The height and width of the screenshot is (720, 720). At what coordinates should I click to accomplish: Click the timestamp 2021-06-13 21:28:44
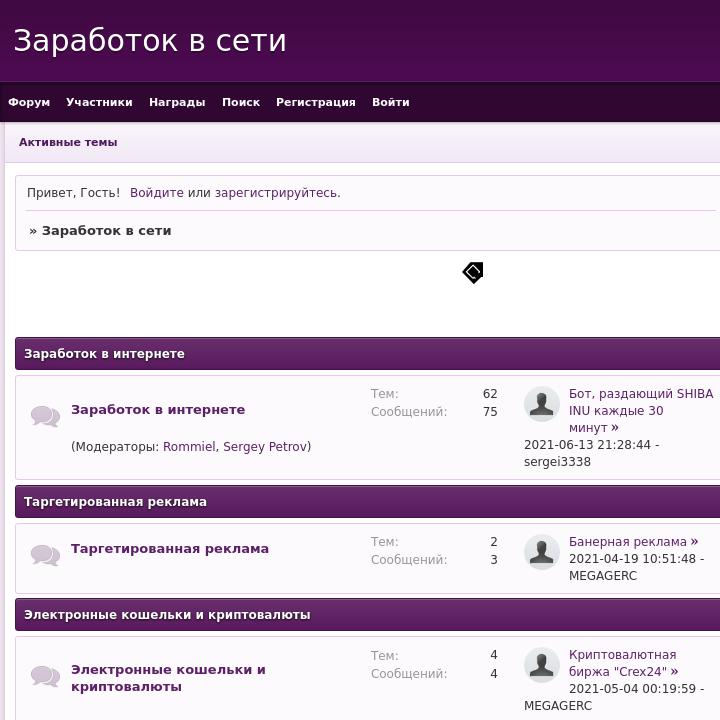(x=587, y=444)
